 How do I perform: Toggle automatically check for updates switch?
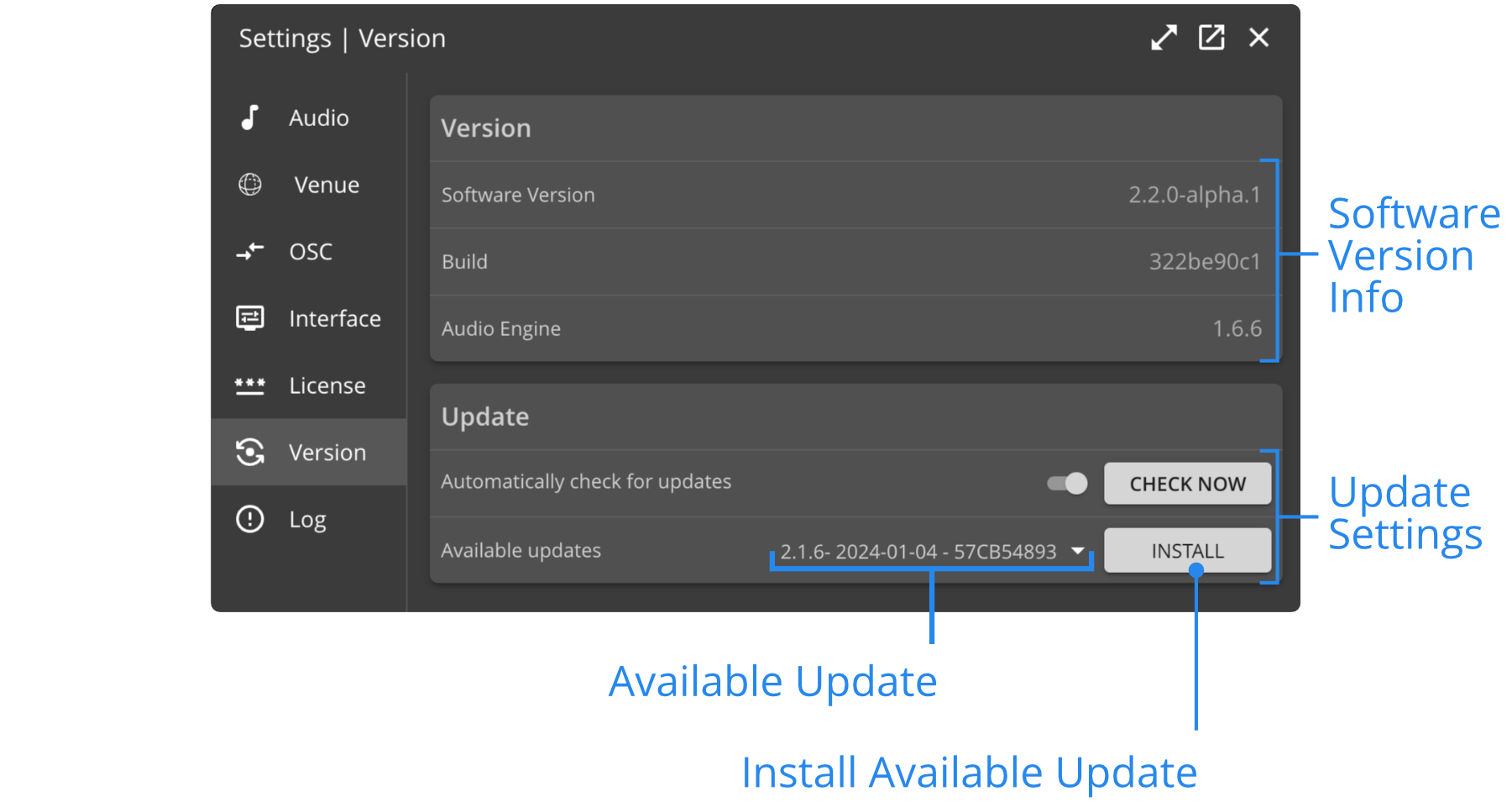[1067, 483]
